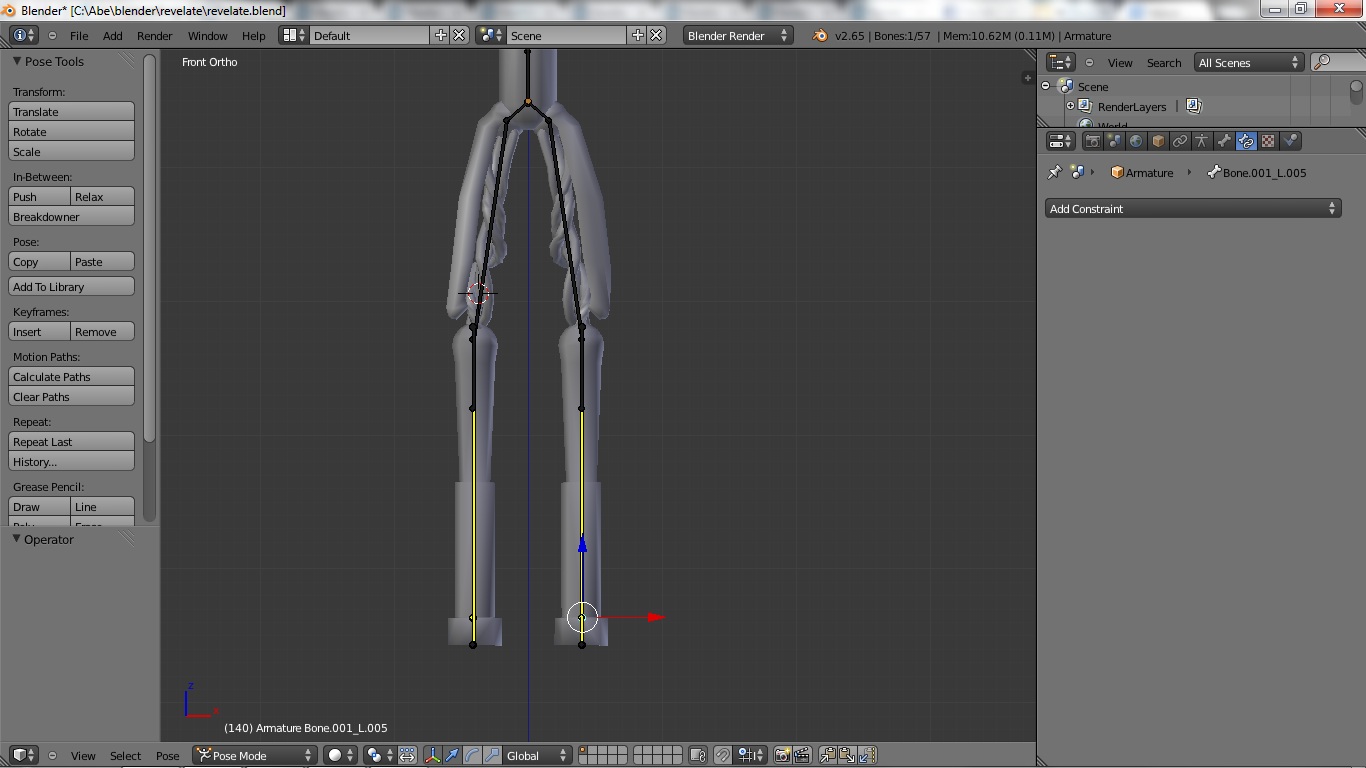The height and width of the screenshot is (768, 1366).
Task: Expand the RenderLayers tree item
Action: [x=1070, y=106]
